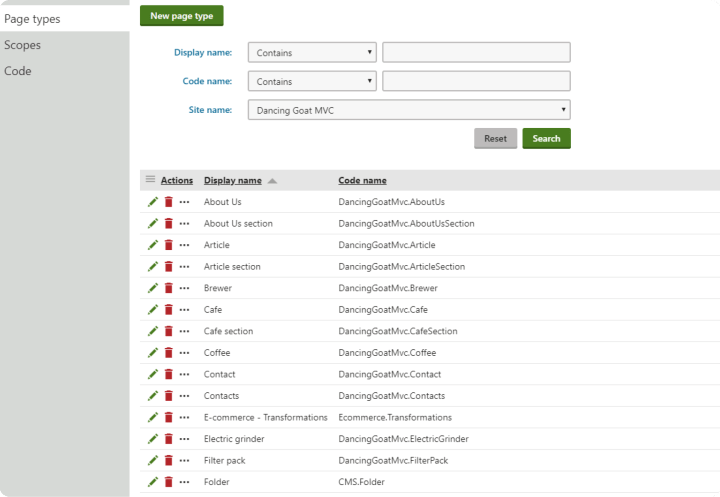Sort by the Code name column header
720x497 pixels.
(362, 181)
